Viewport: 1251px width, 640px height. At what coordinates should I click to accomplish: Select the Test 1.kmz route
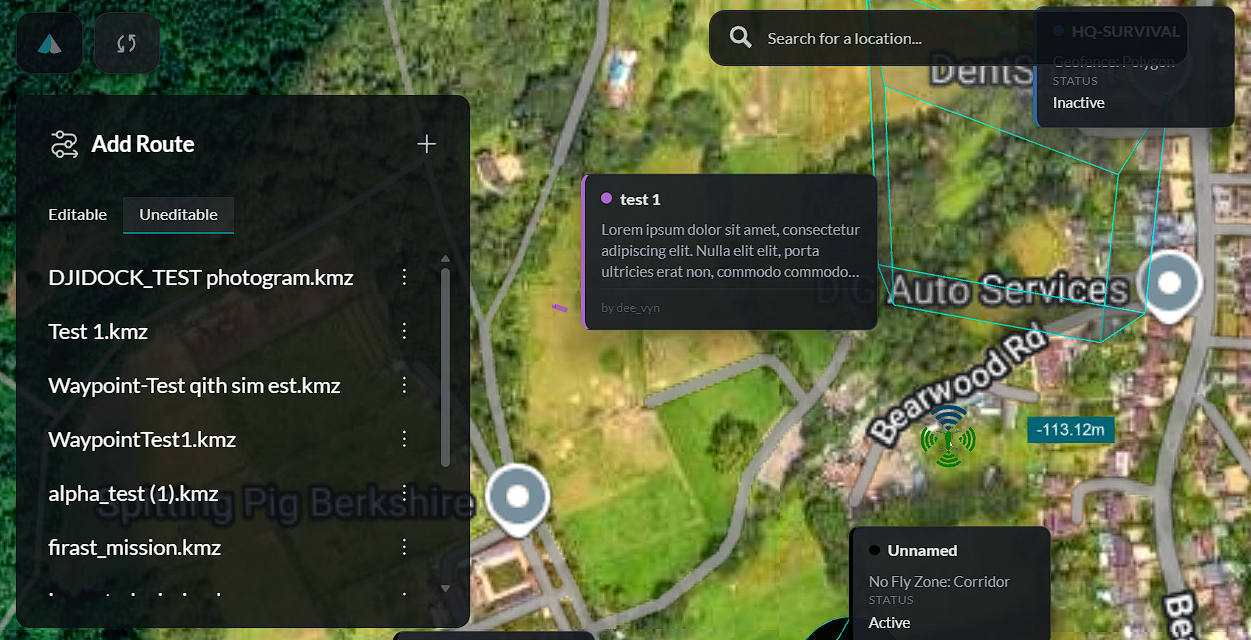tap(98, 331)
